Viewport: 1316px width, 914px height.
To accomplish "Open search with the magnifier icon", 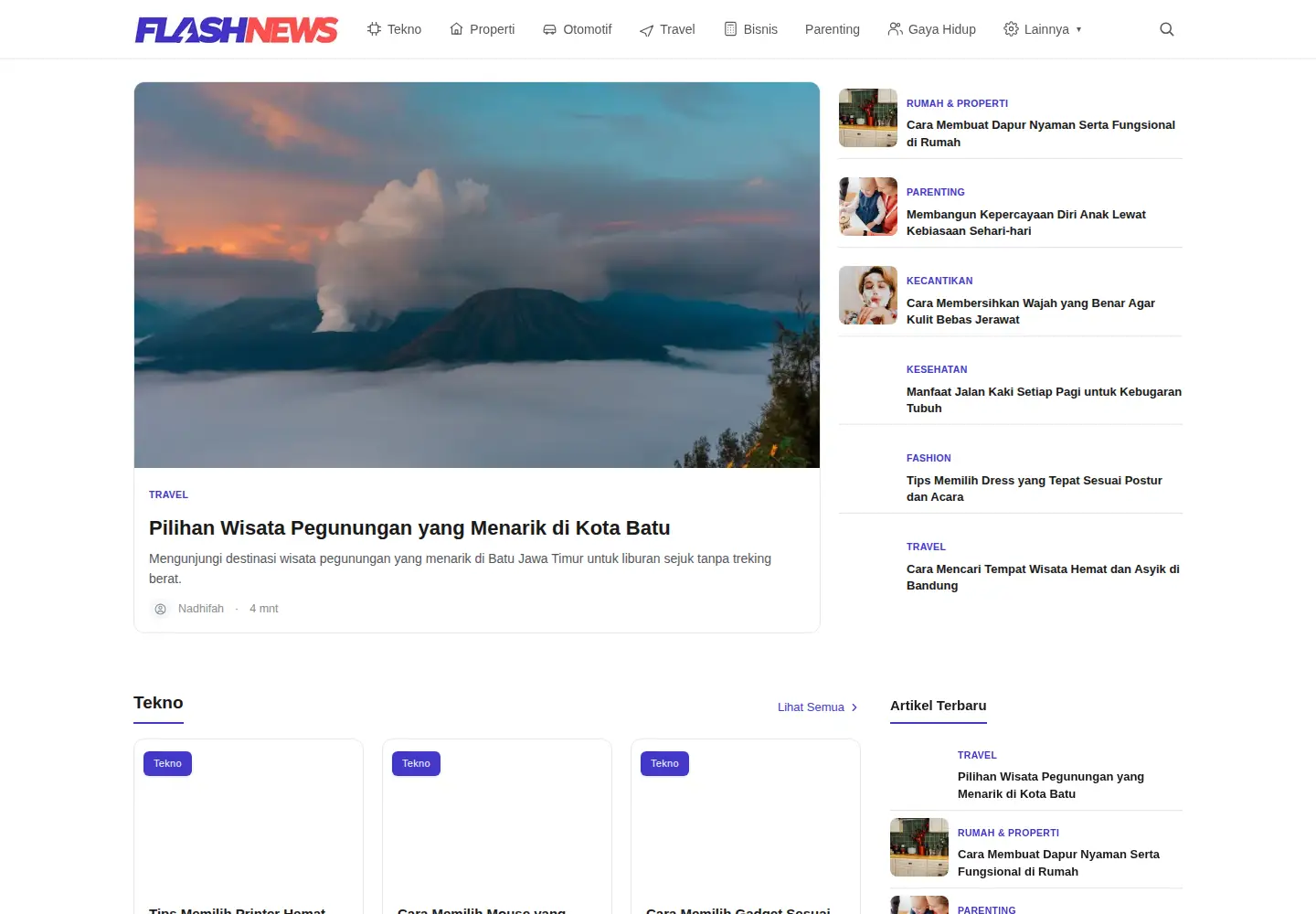I will coord(1166,29).
